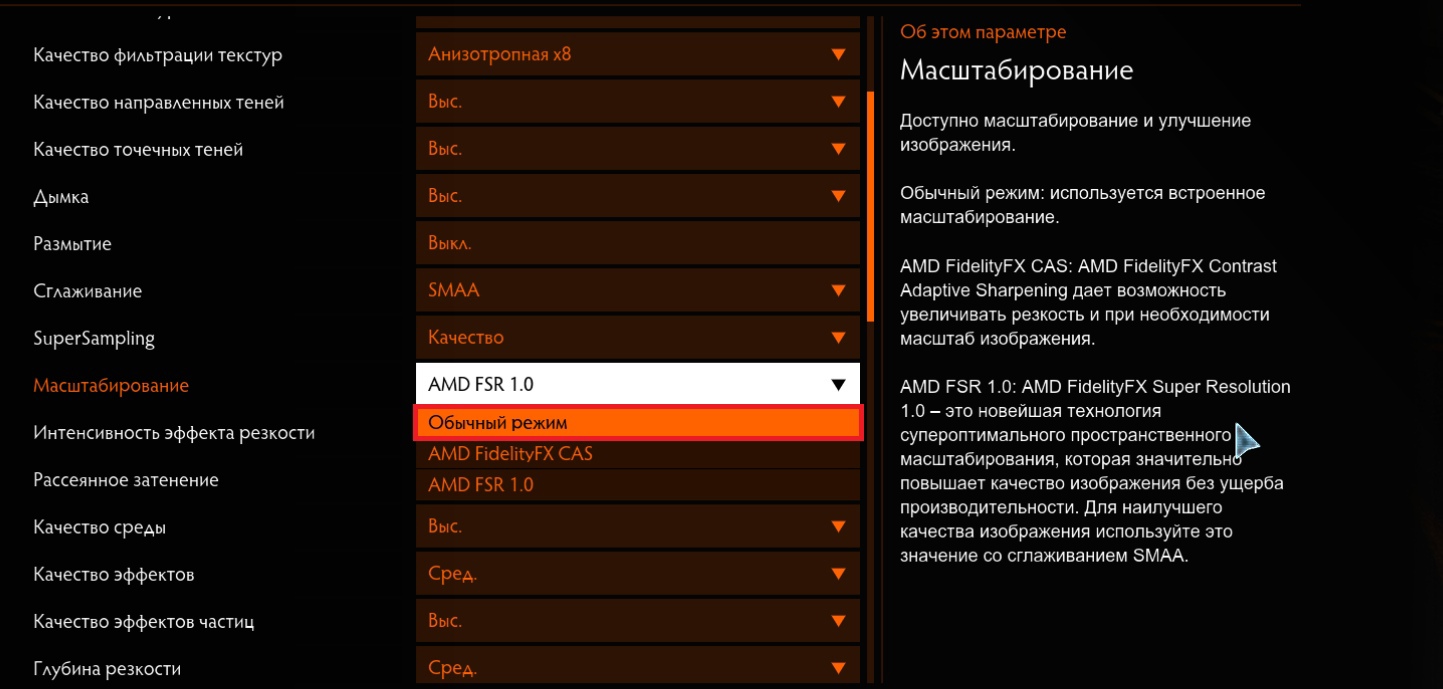Open the Глубина резкости dropdown

pos(638,668)
